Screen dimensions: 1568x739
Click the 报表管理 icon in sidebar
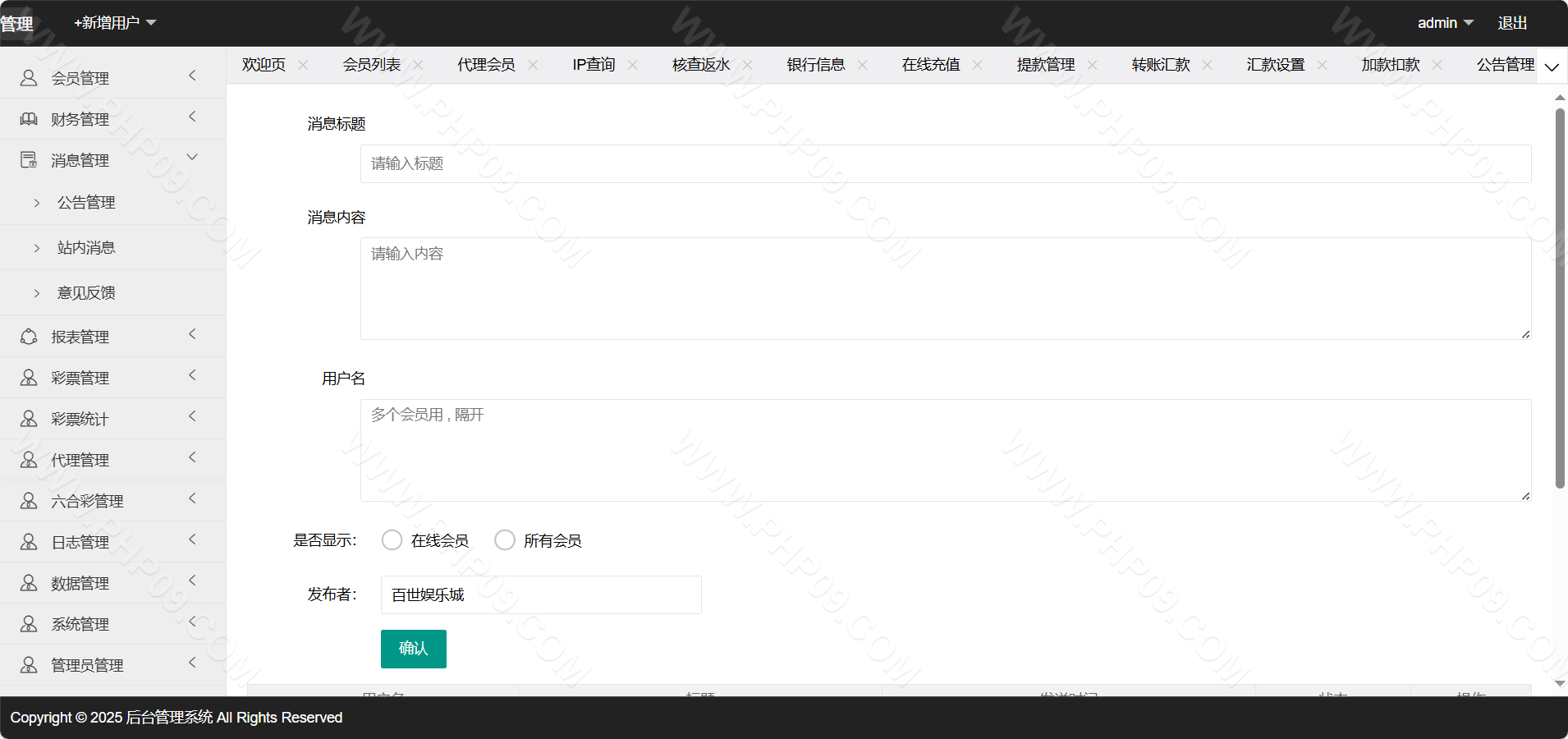(x=29, y=337)
